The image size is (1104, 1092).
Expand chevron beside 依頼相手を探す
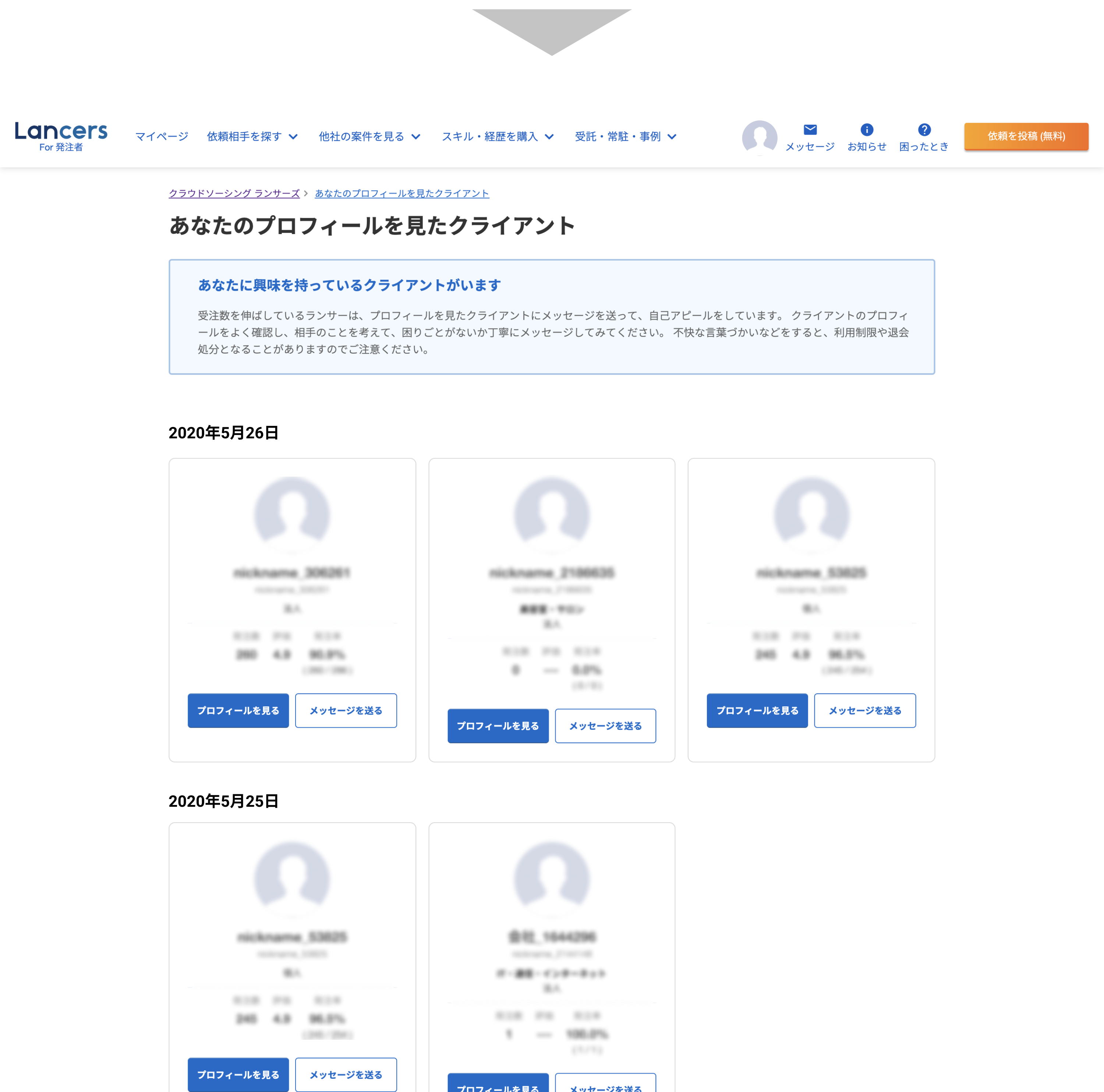pos(293,137)
